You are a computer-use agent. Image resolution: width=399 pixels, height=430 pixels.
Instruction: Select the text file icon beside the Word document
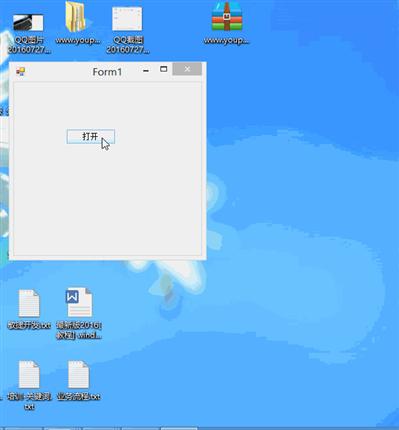pyautogui.click(x=29, y=303)
